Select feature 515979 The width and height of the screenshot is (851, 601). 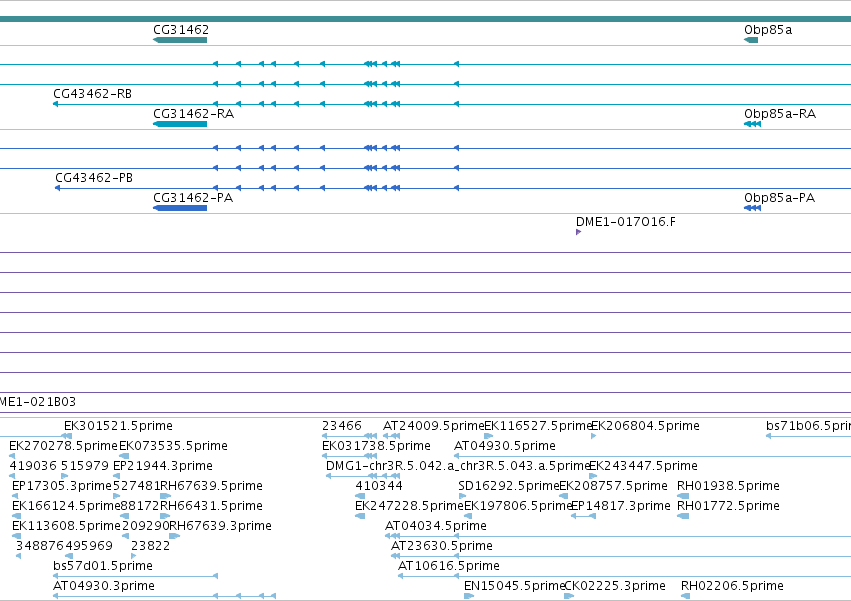tap(85, 466)
